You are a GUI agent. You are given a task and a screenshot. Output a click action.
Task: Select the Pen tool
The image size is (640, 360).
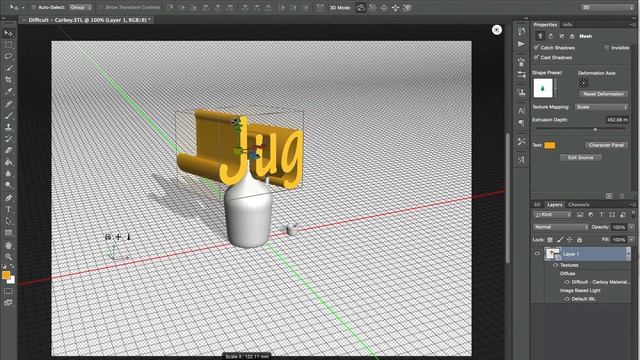(9, 198)
